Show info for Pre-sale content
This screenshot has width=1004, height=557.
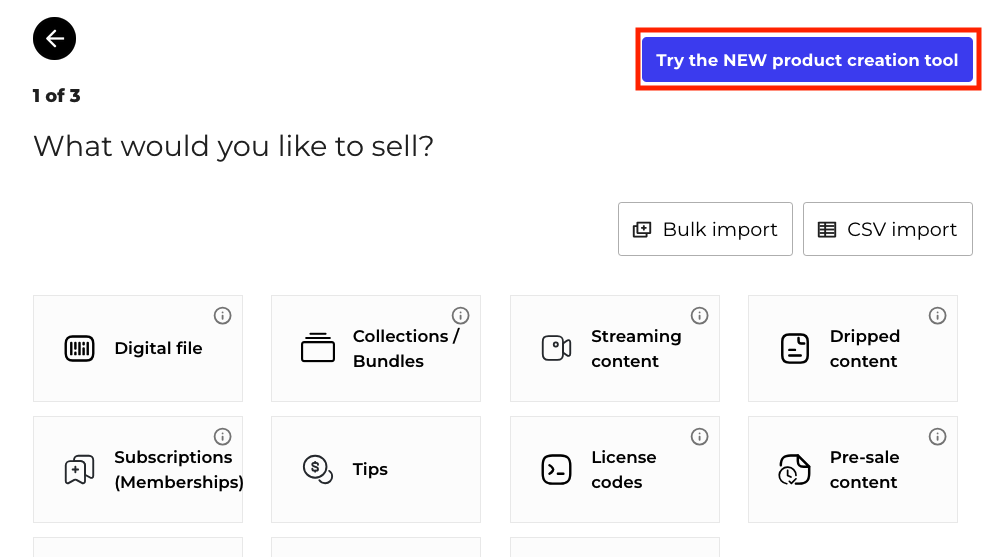(938, 437)
